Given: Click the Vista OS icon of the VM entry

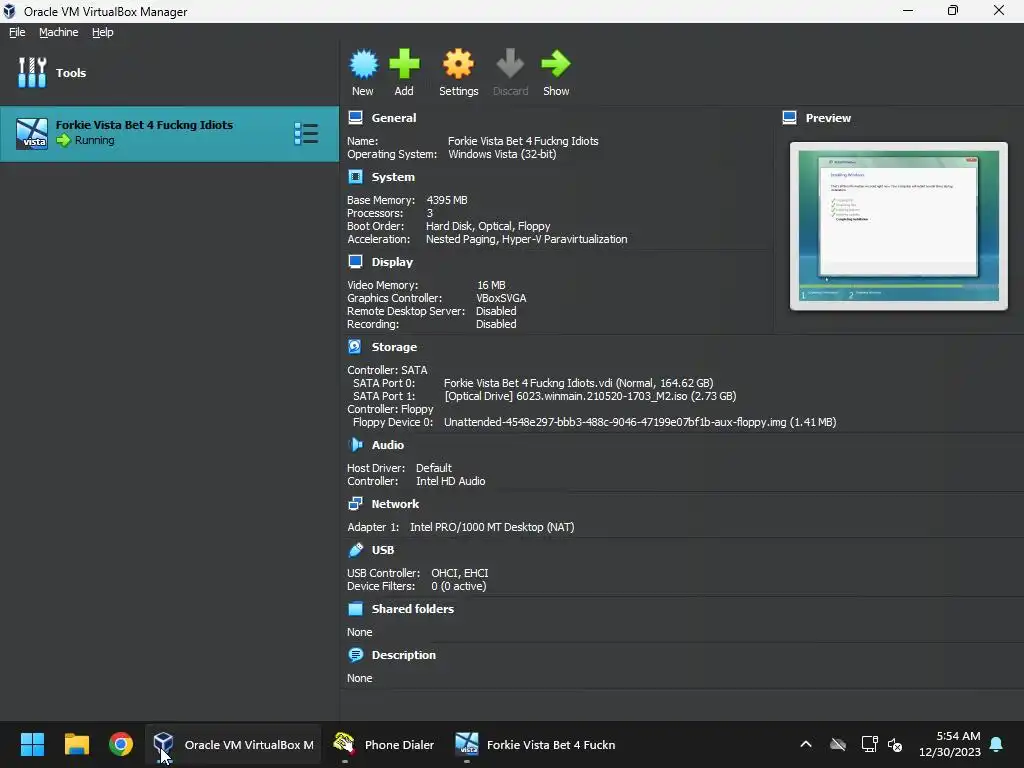Looking at the screenshot, I should (32, 134).
